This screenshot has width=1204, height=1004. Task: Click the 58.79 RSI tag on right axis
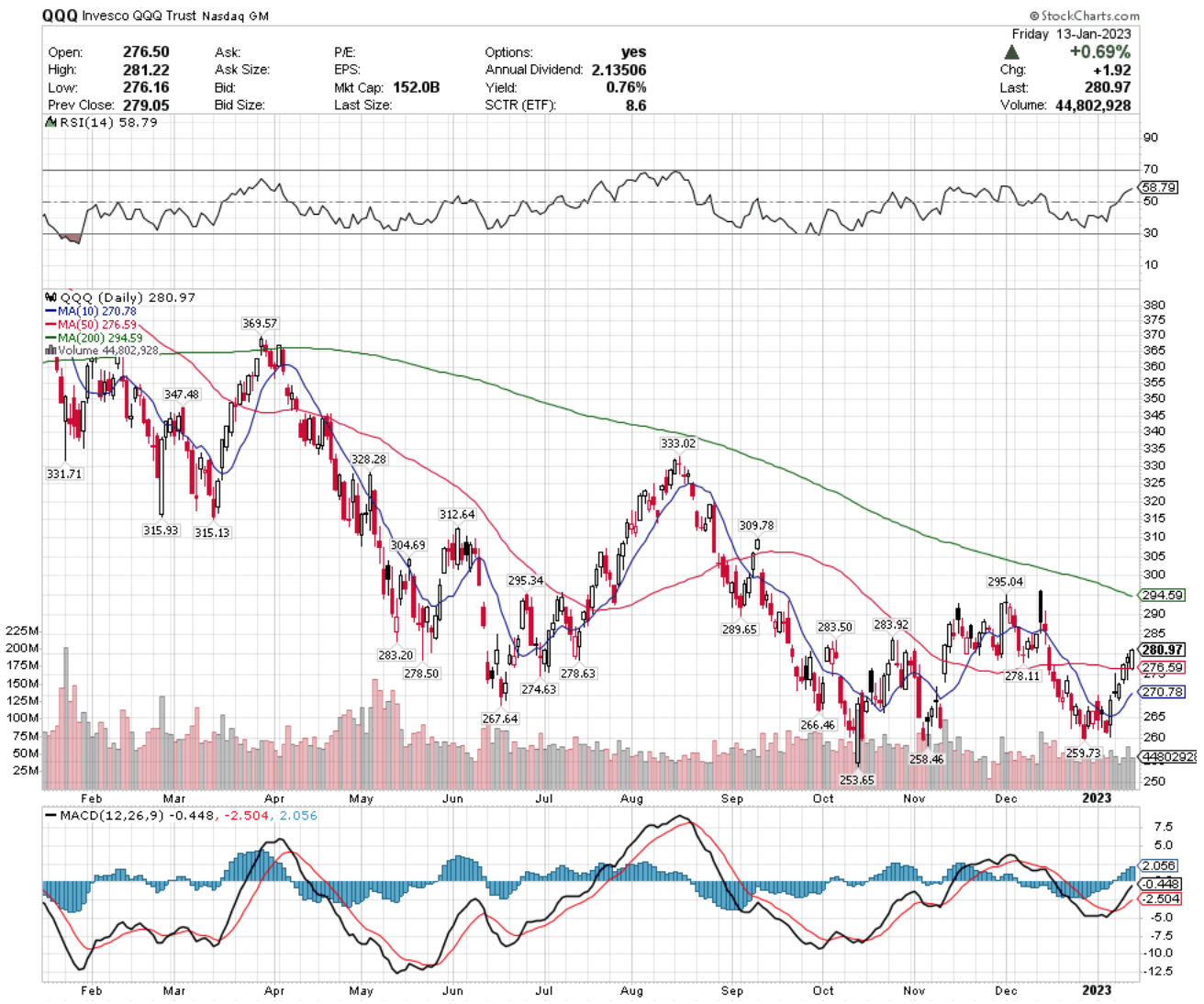point(1159,187)
